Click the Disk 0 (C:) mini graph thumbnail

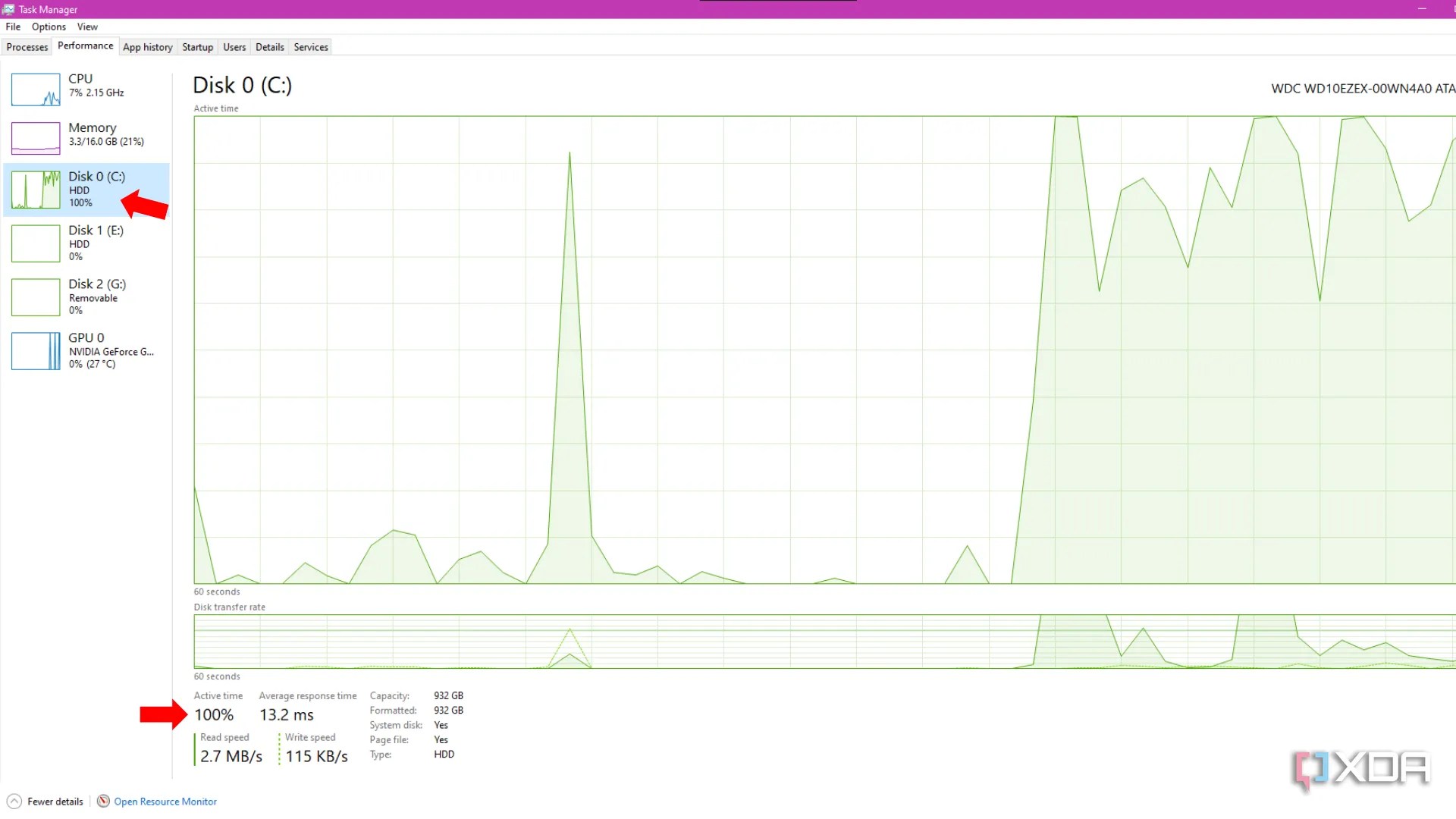pyautogui.click(x=36, y=190)
